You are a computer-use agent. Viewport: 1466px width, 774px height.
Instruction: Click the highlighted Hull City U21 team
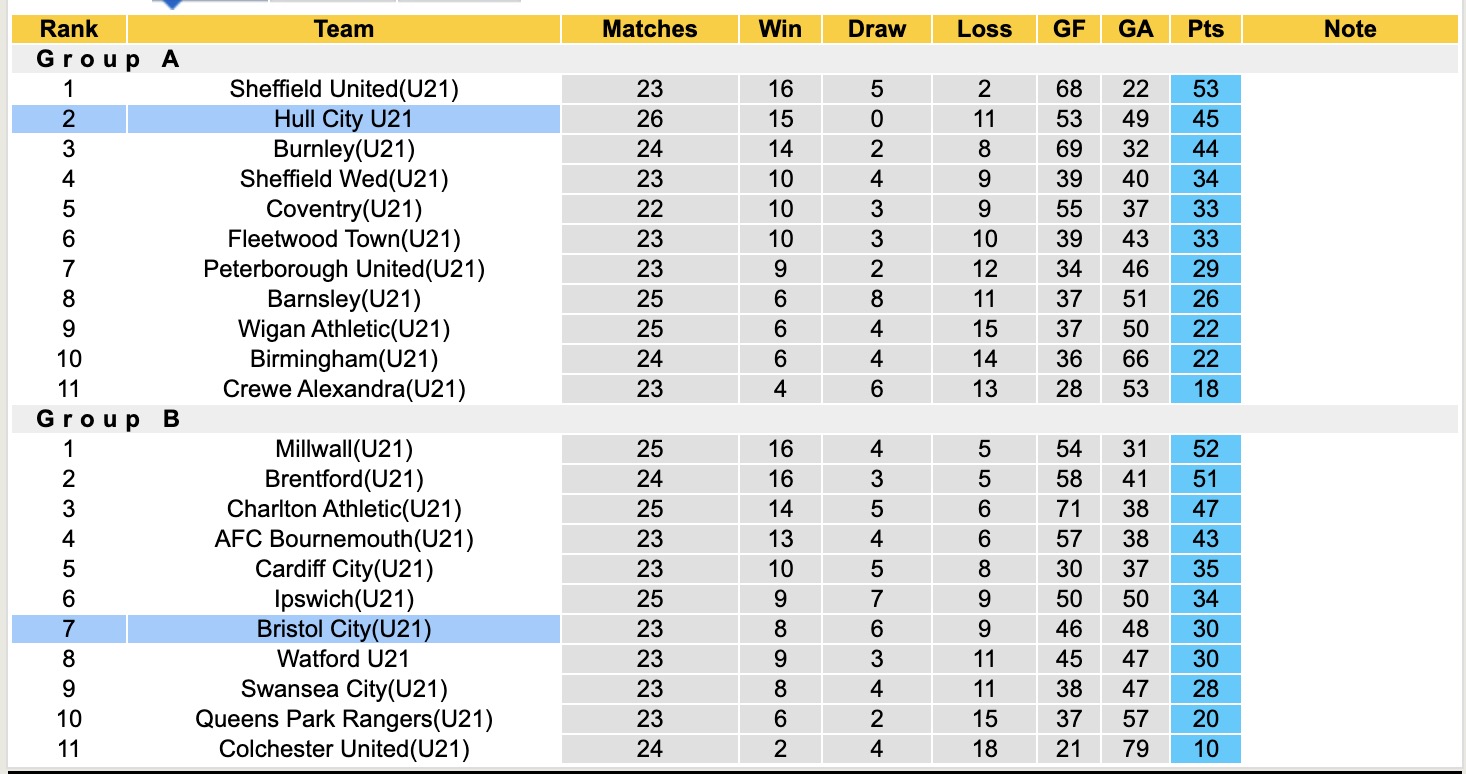(x=344, y=119)
